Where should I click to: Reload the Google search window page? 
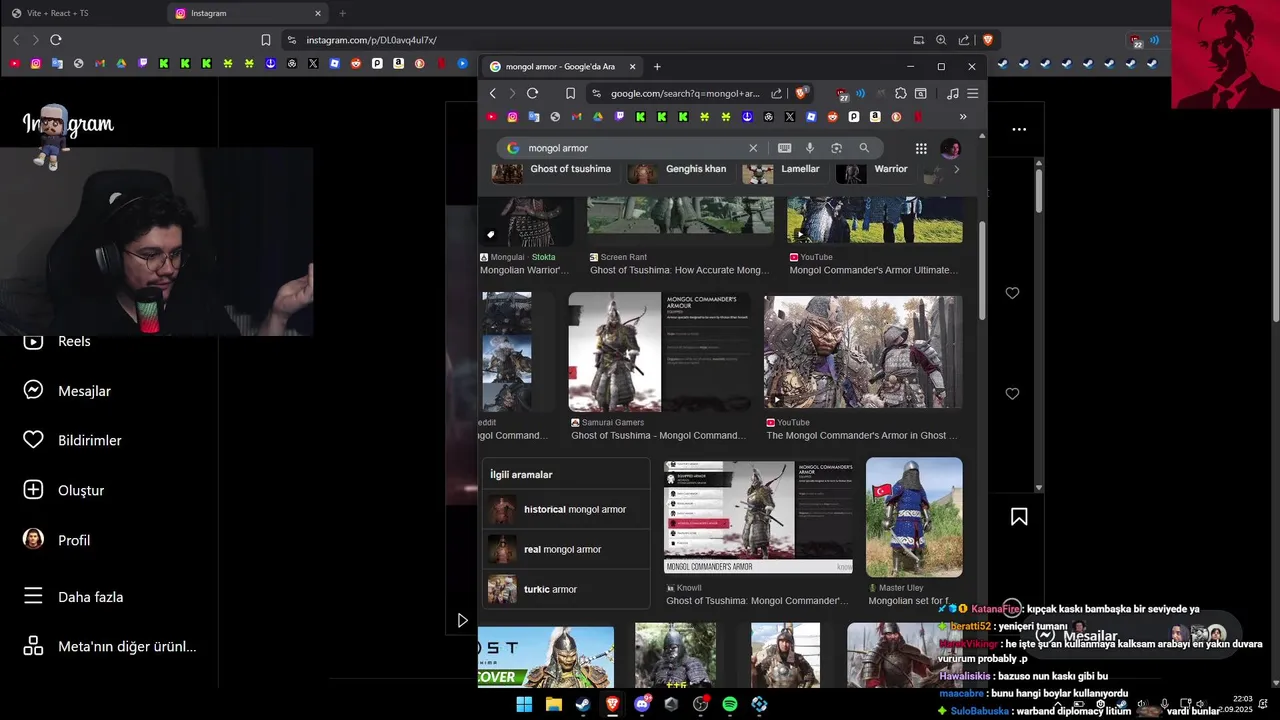(x=532, y=93)
